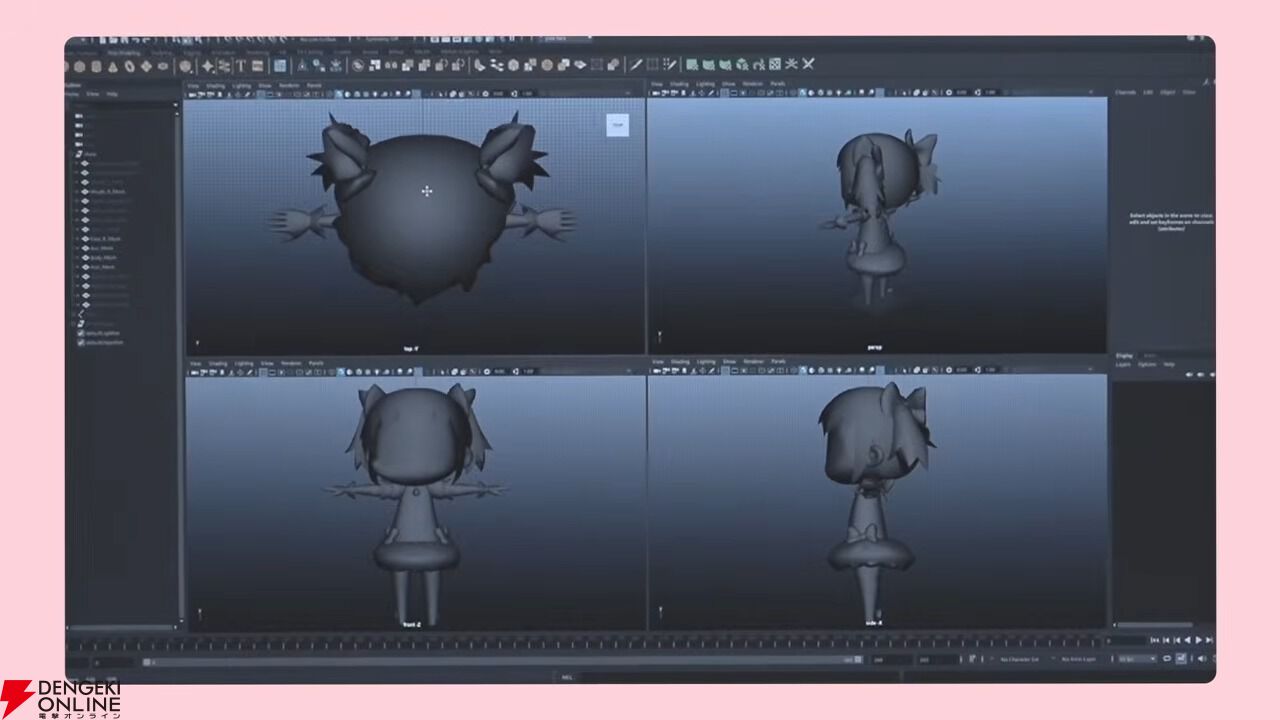Open Panels menu in perspective viewport
Image resolution: width=1280 pixels, height=720 pixels.
777,84
